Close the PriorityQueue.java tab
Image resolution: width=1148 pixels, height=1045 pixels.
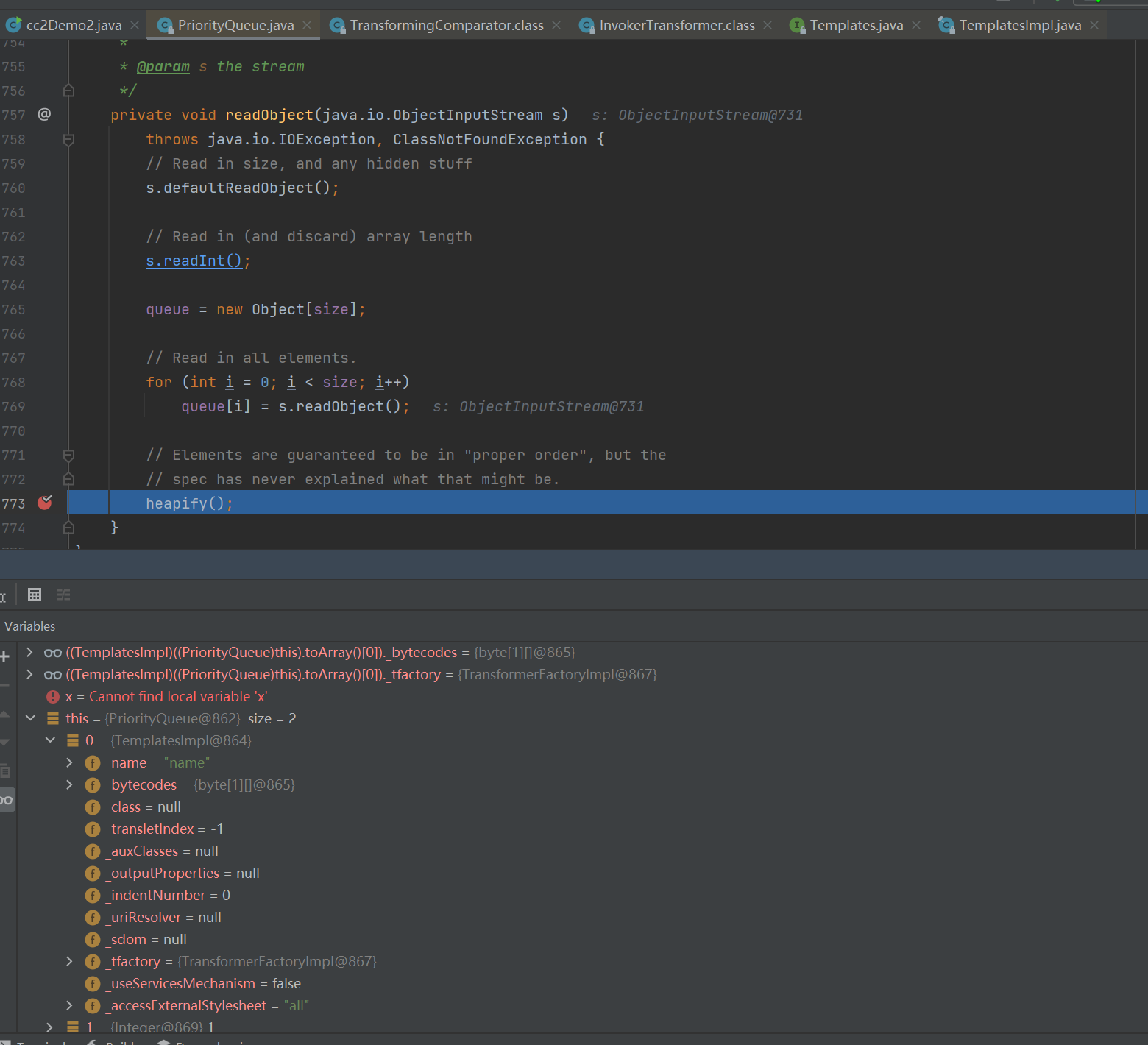point(307,25)
